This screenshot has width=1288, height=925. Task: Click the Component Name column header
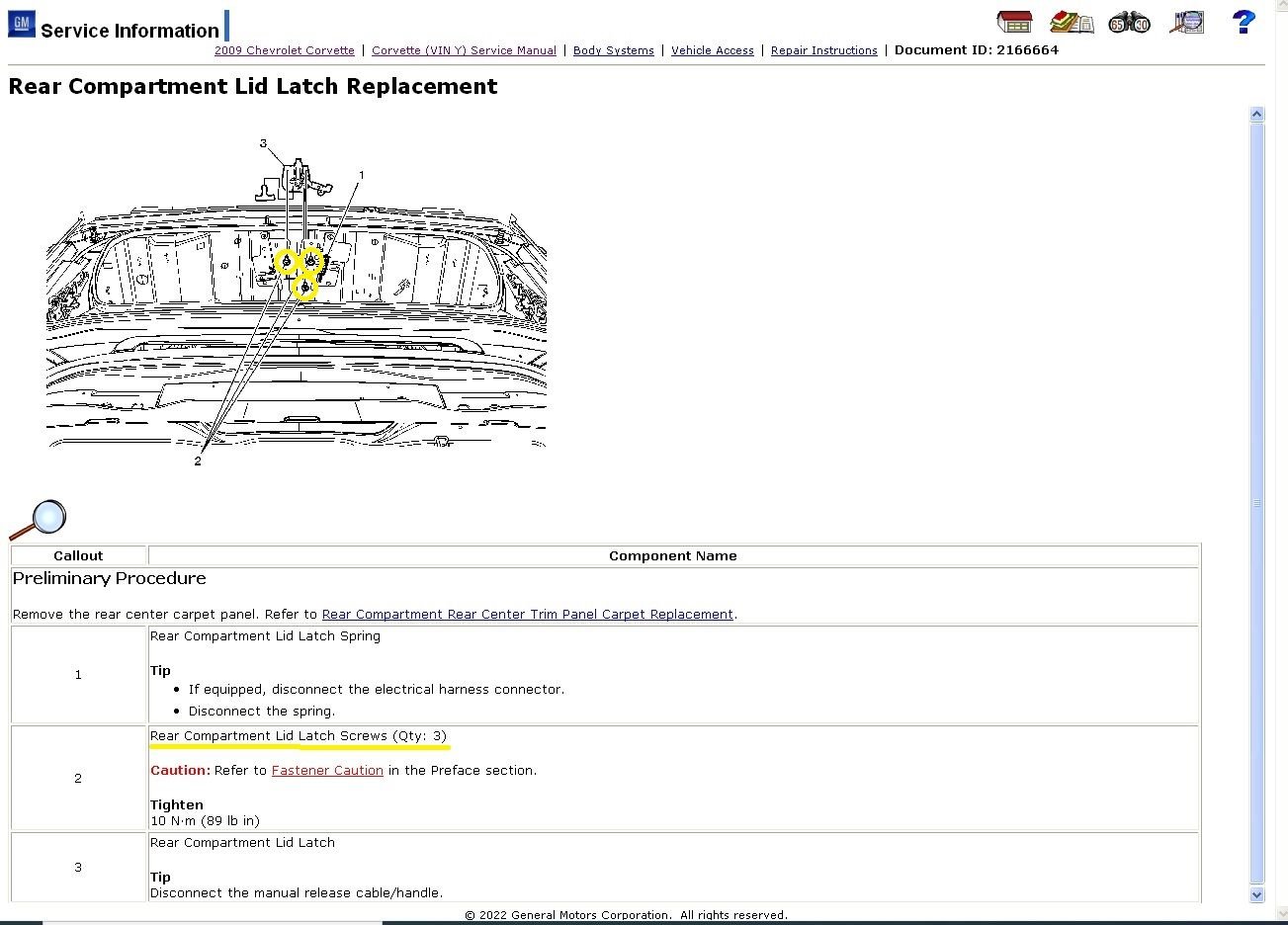pyautogui.click(x=672, y=555)
